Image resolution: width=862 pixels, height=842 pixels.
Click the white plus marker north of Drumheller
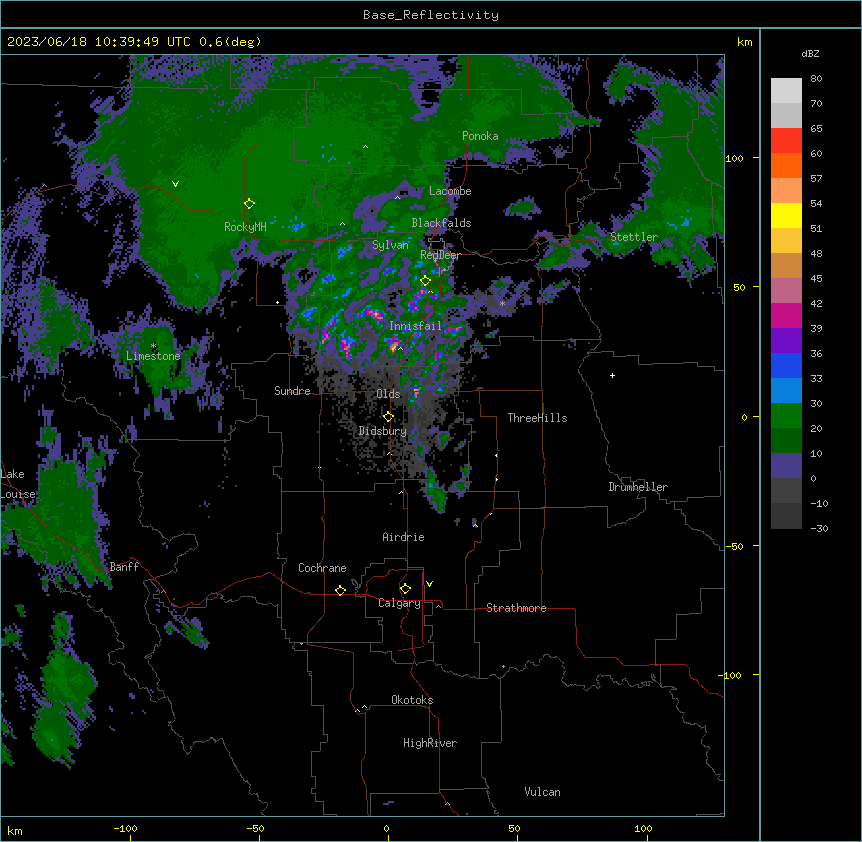612,375
